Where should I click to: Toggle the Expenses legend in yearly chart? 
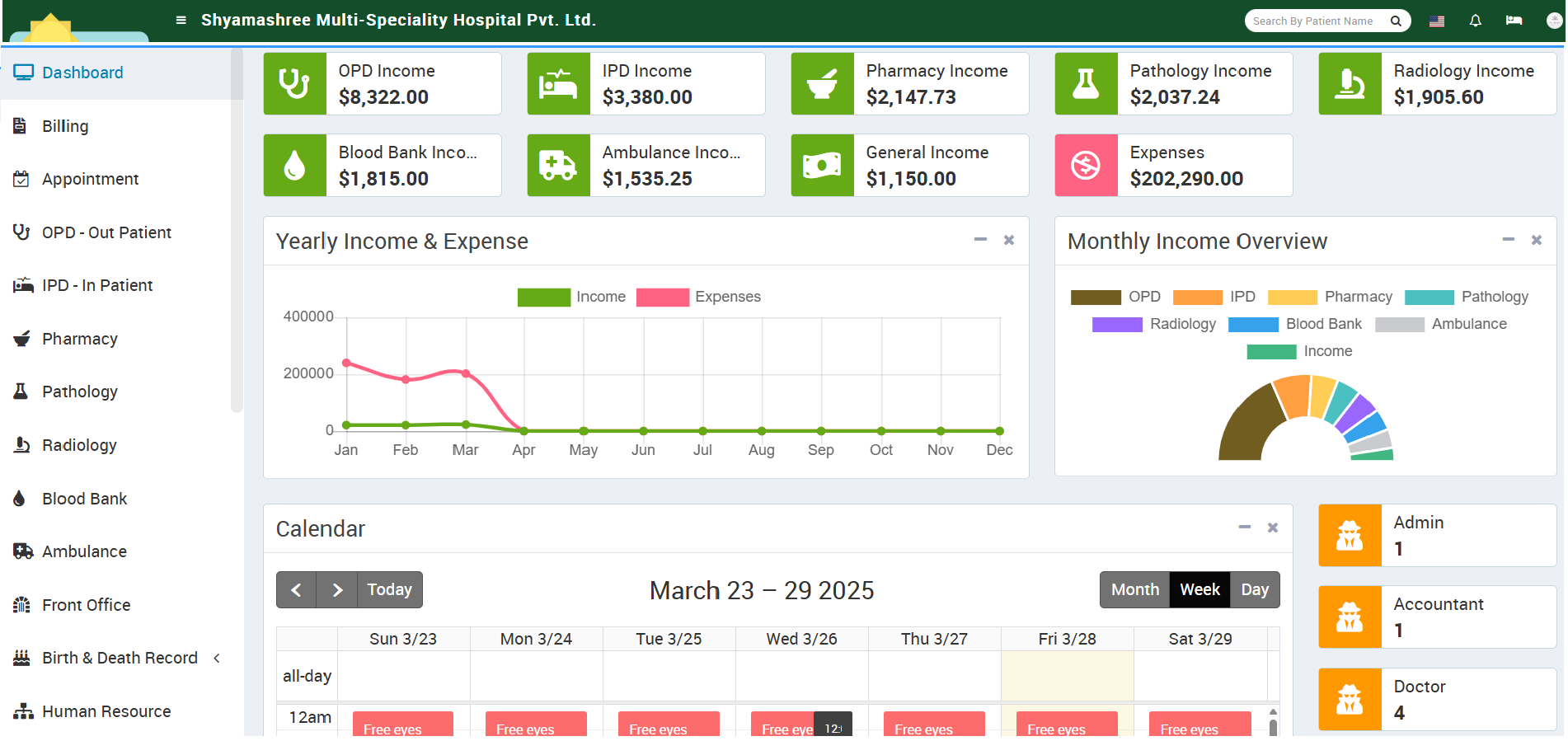tap(698, 297)
